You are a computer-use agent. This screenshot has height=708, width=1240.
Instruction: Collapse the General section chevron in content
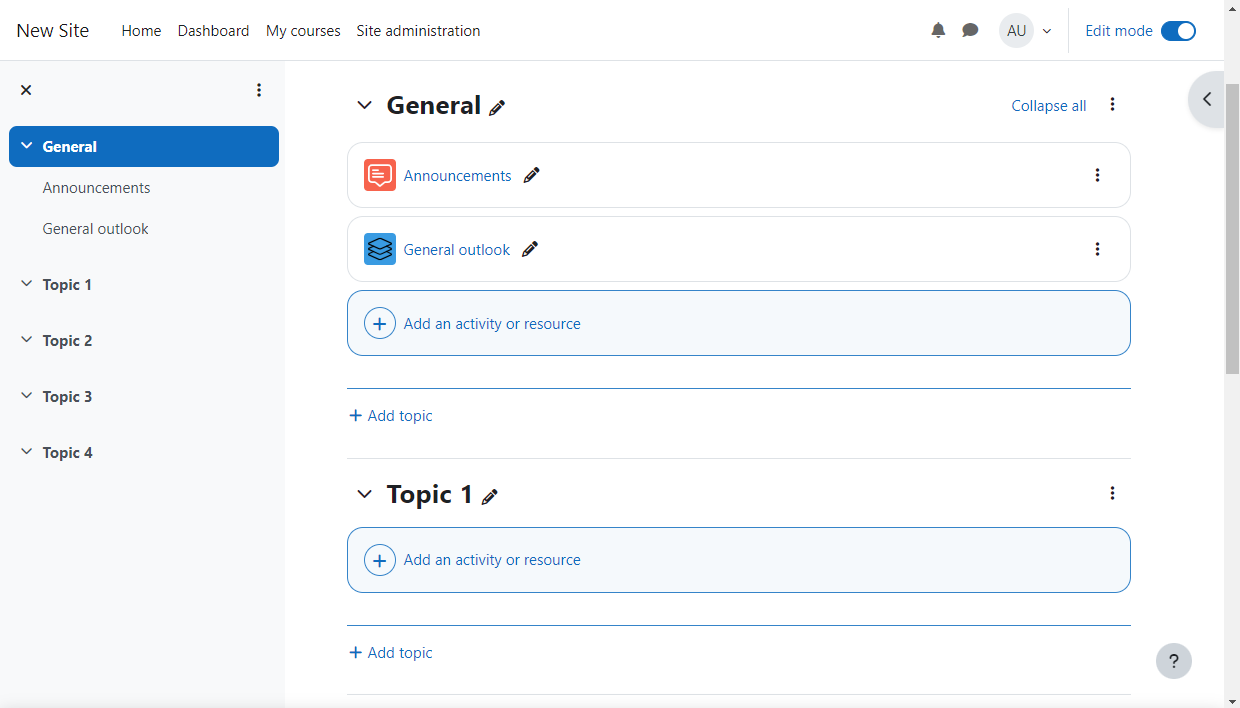click(365, 106)
